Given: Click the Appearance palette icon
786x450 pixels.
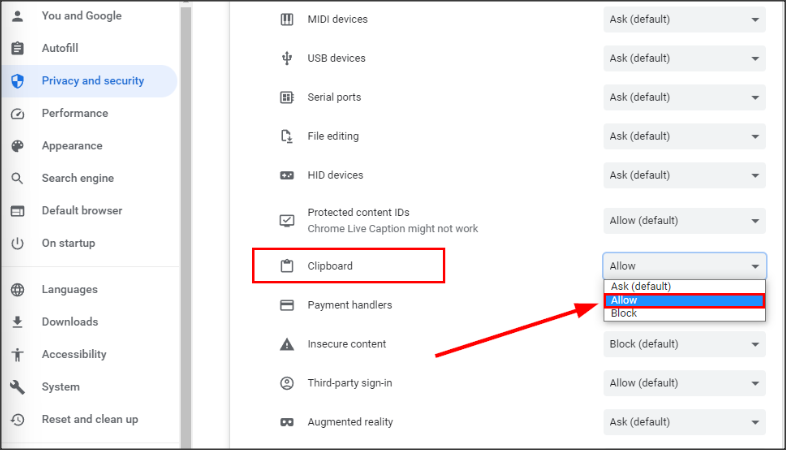Looking at the screenshot, I should tap(17, 146).
